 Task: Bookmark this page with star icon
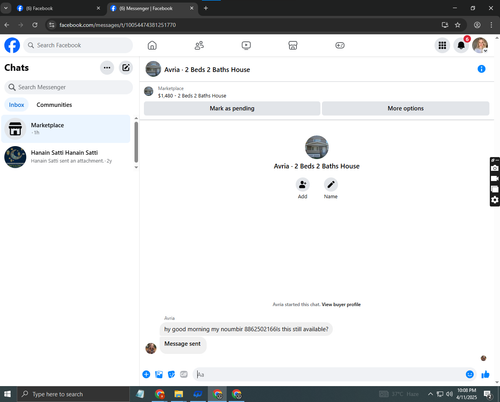coord(458,25)
